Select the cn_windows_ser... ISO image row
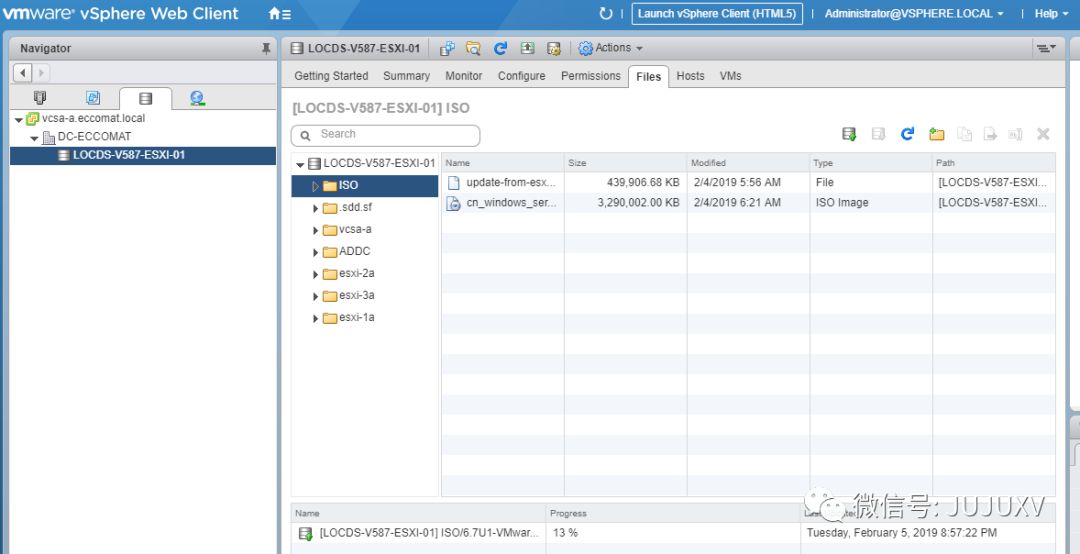The width and height of the screenshot is (1080, 554). click(748, 203)
